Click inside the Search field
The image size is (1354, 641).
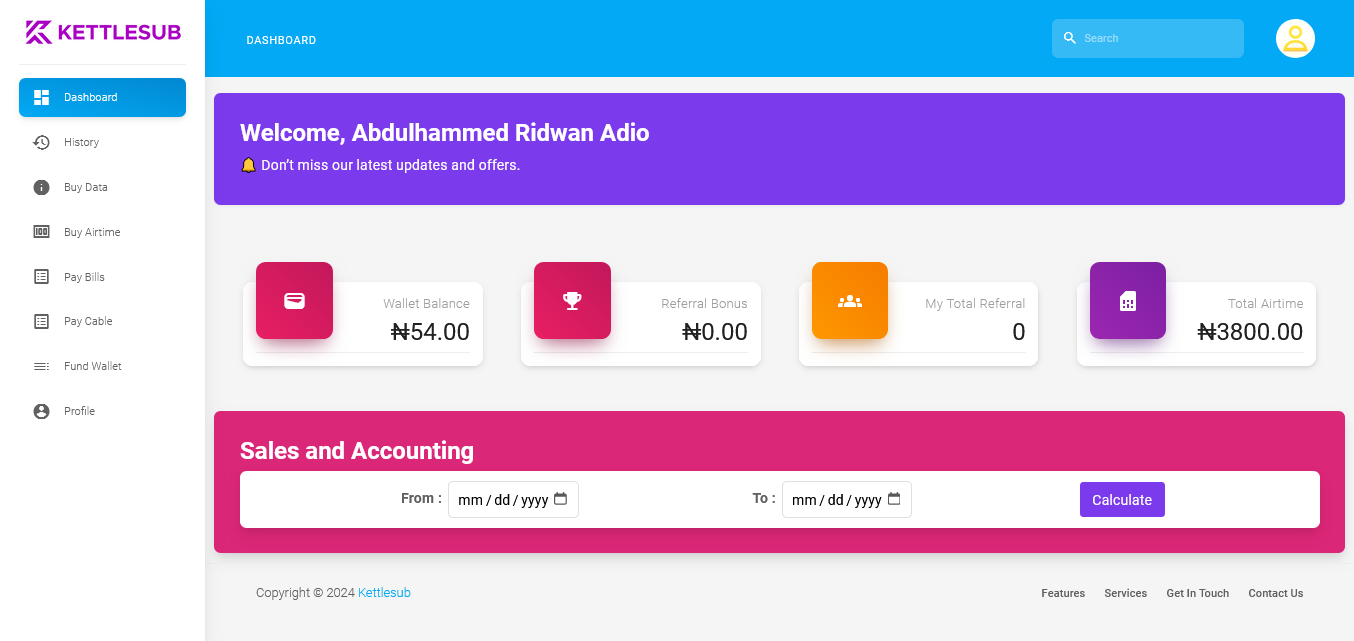(1148, 38)
